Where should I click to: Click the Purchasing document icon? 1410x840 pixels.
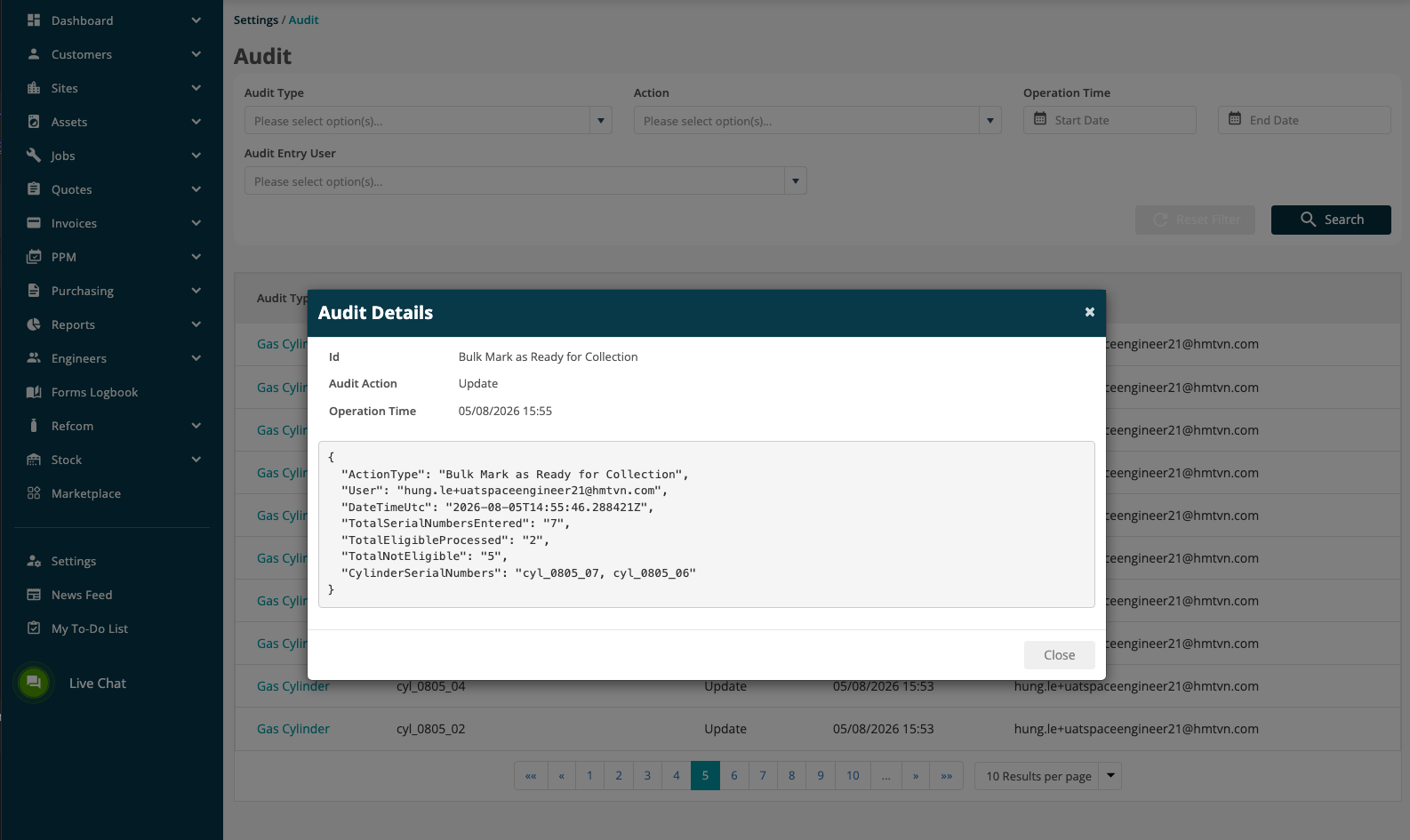click(x=34, y=290)
